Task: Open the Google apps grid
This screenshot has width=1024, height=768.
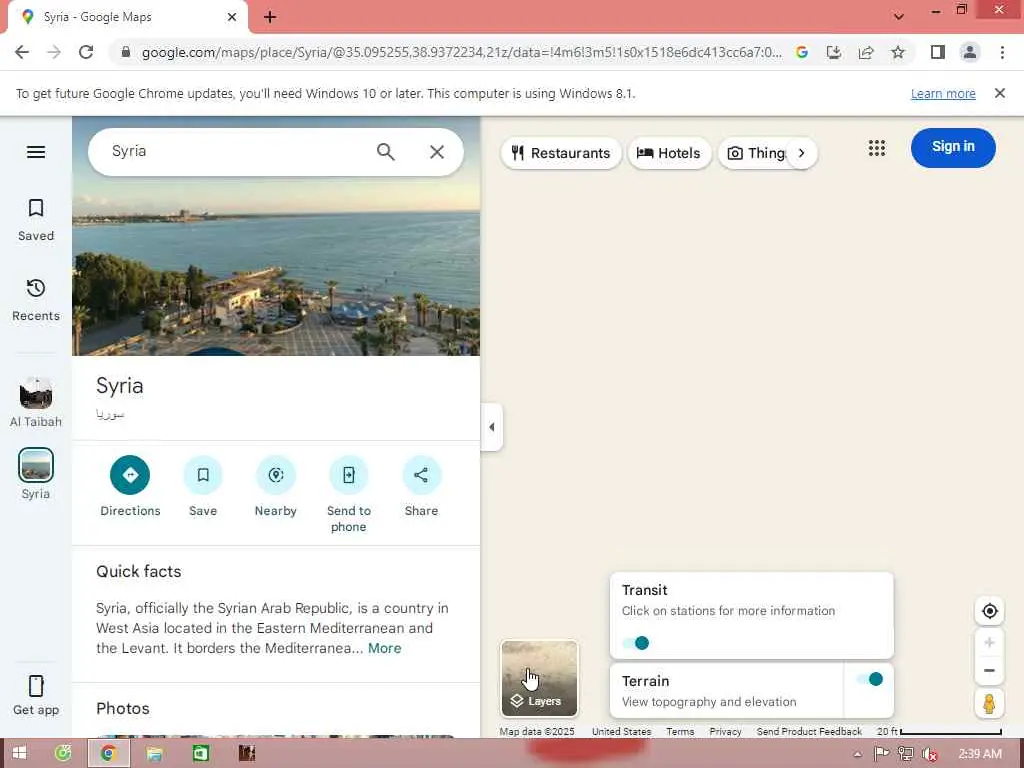Action: point(877,148)
